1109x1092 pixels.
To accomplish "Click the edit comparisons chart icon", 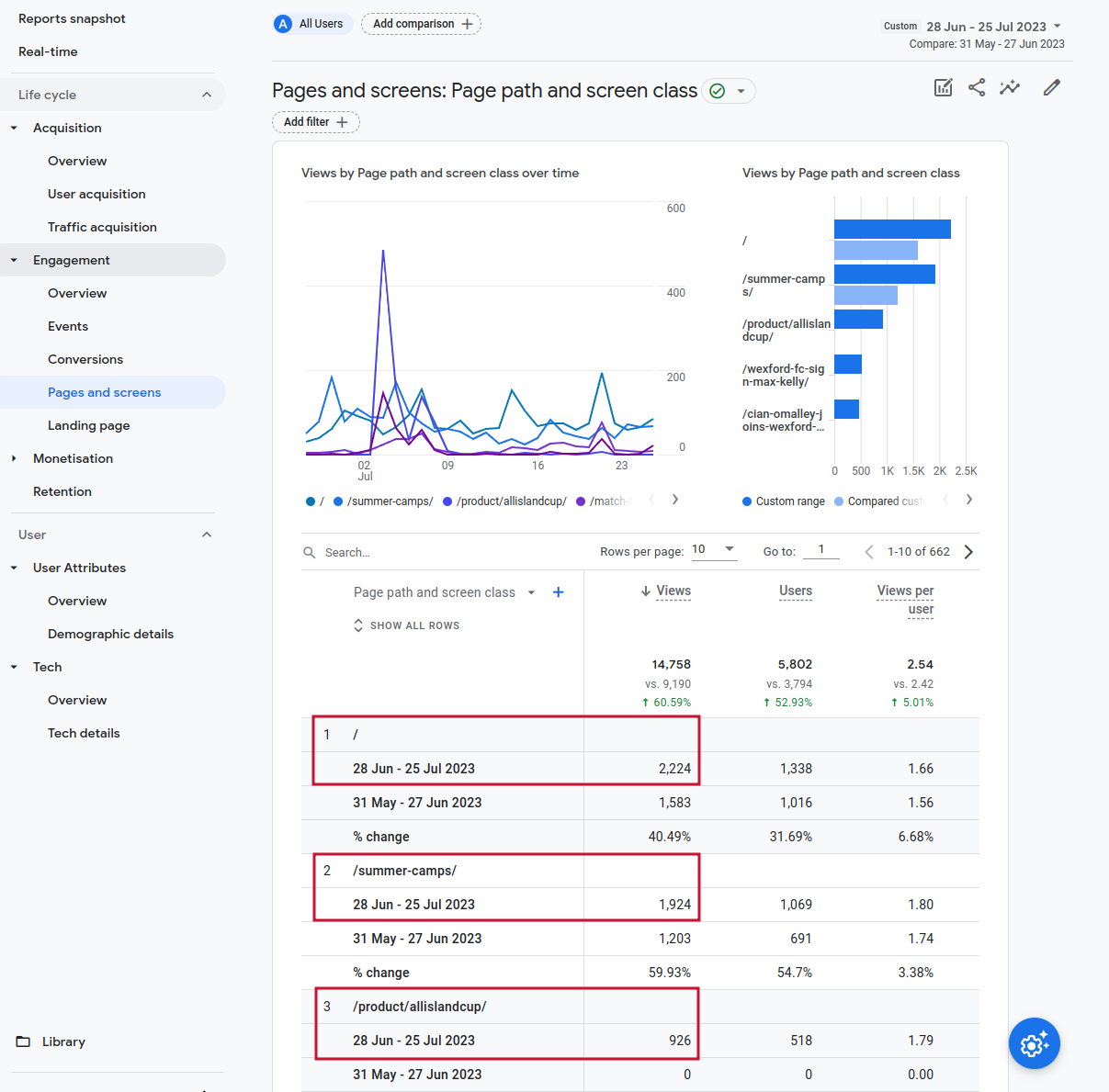I will tap(943, 87).
